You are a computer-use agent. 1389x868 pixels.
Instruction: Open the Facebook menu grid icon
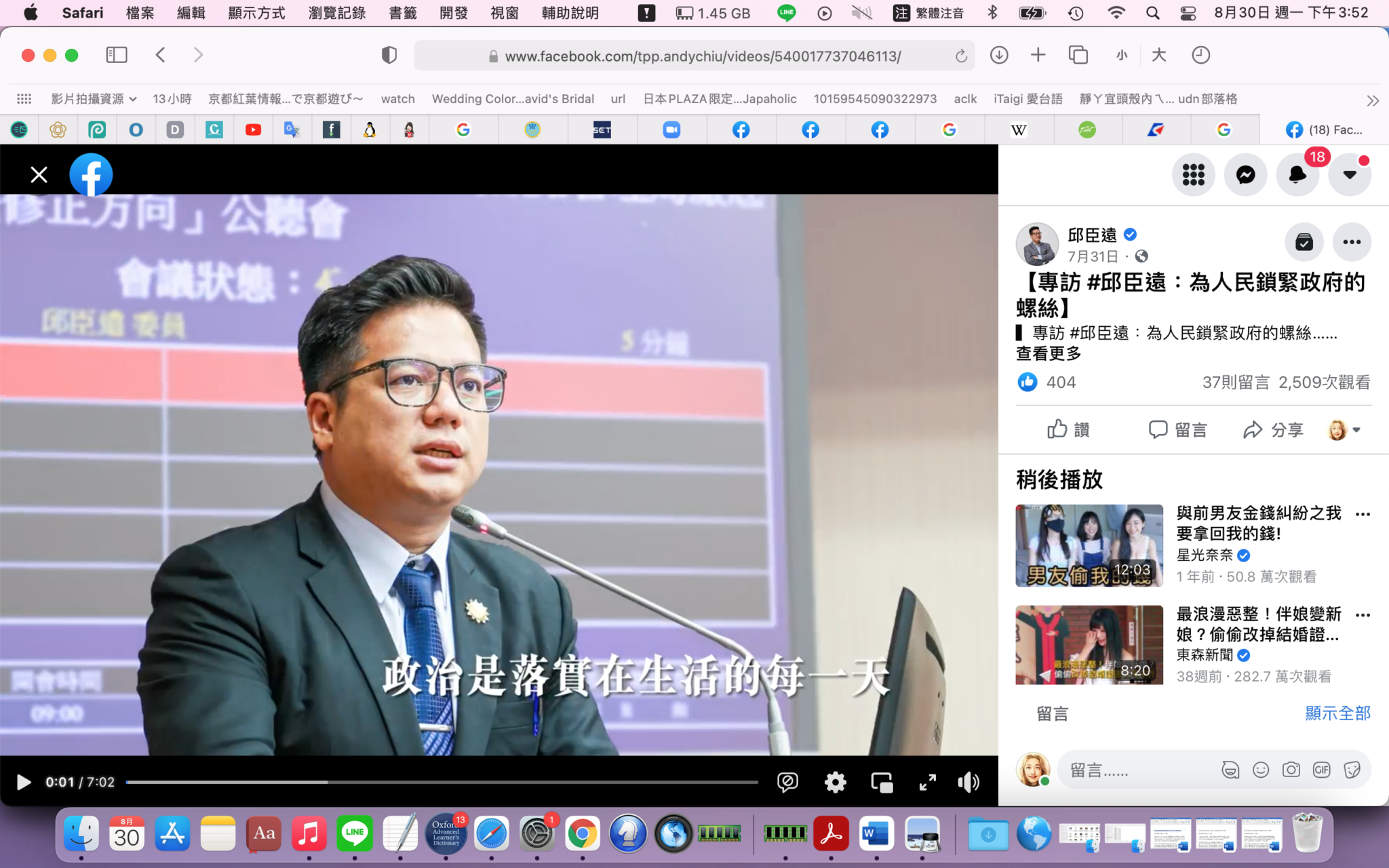pos(1193,175)
